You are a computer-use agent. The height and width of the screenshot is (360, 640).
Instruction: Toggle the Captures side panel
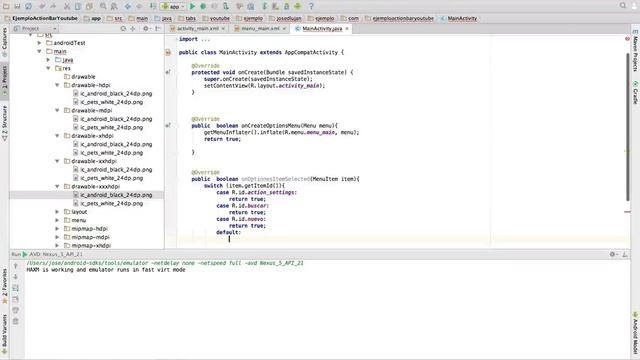(4, 42)
